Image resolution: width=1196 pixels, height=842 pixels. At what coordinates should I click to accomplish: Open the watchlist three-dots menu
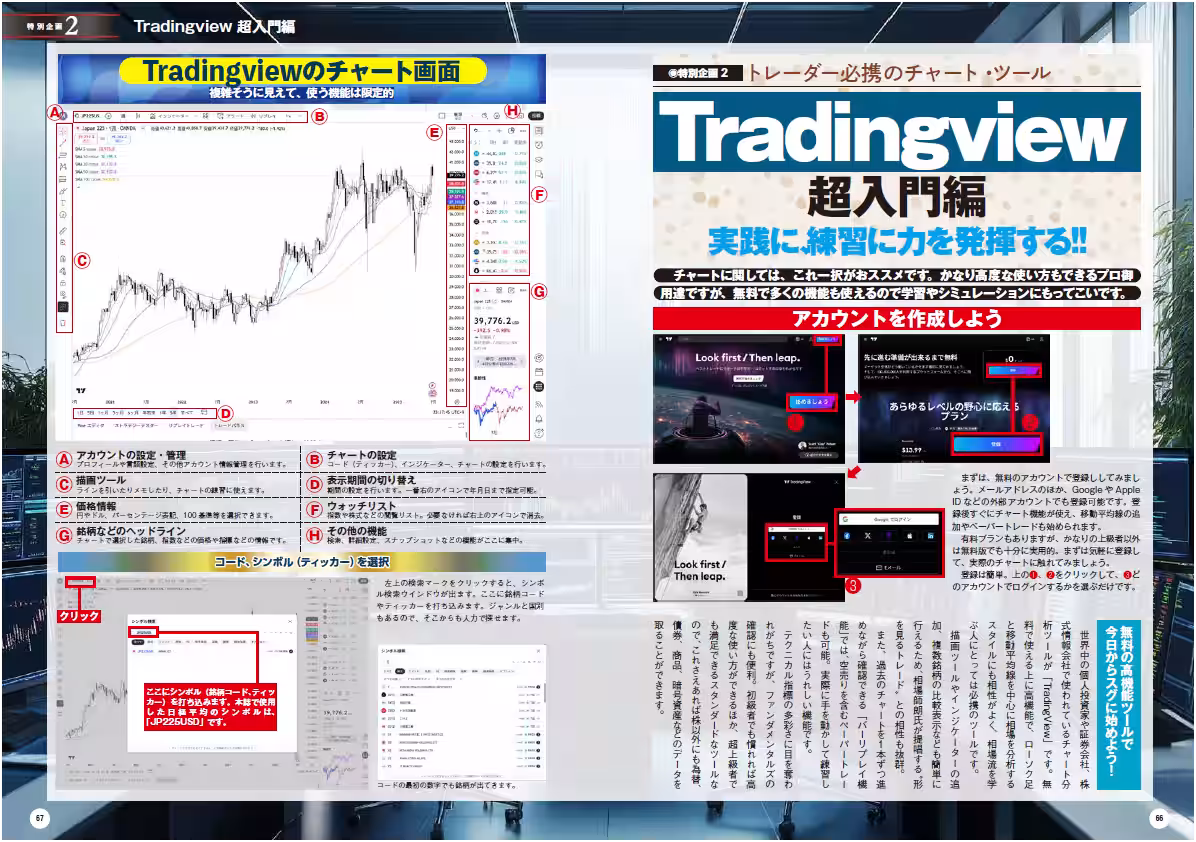tap(523, 131)
